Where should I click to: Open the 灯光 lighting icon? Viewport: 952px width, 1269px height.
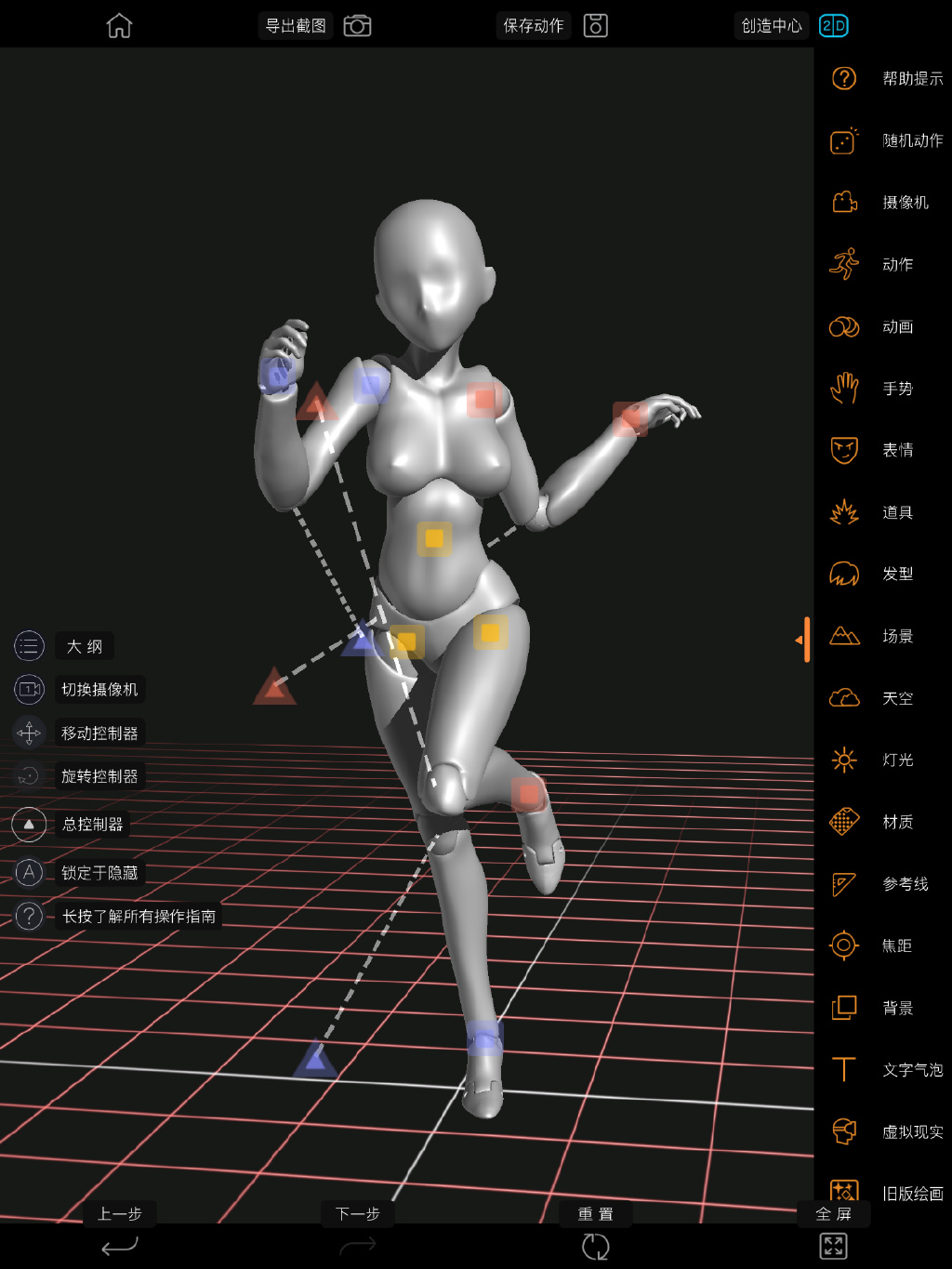pyautogui.click(x=844, y=760)
